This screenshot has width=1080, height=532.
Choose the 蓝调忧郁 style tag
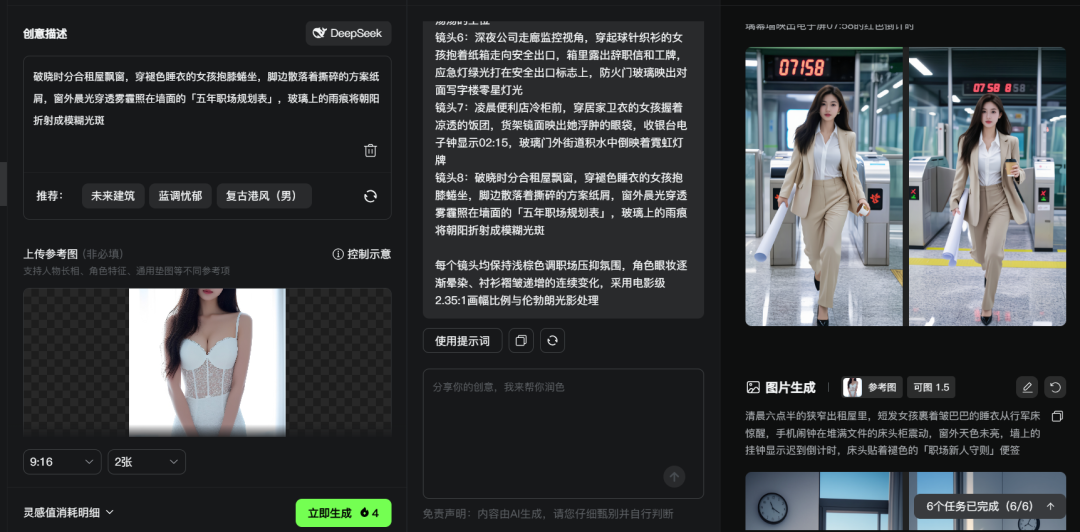[180, 196]
